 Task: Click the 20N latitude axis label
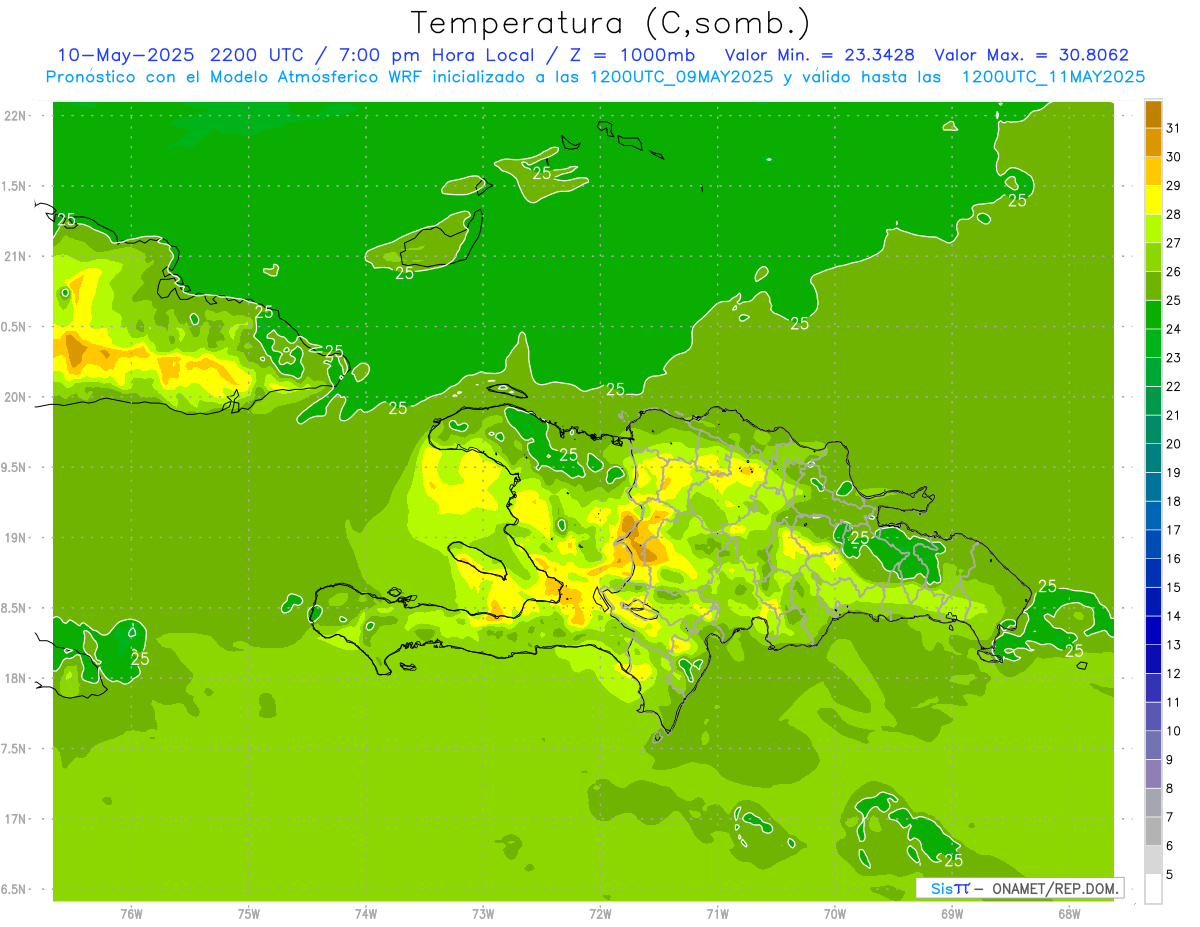click(16, 397)
